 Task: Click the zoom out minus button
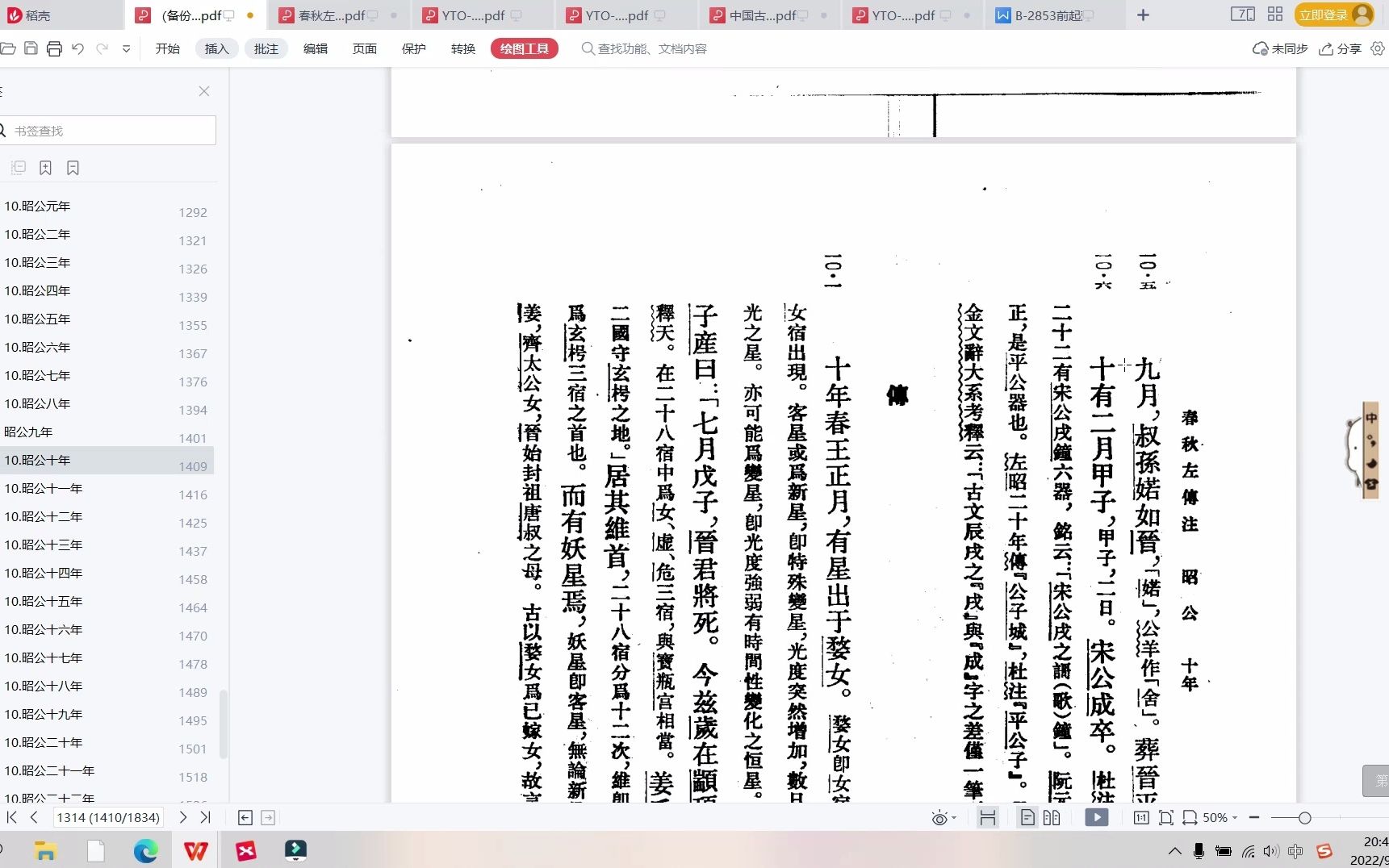(x=1253, y=817)
